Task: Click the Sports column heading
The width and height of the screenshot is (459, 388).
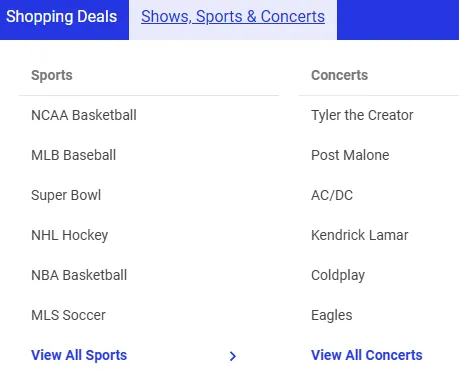Action: (x=52, y=75)
